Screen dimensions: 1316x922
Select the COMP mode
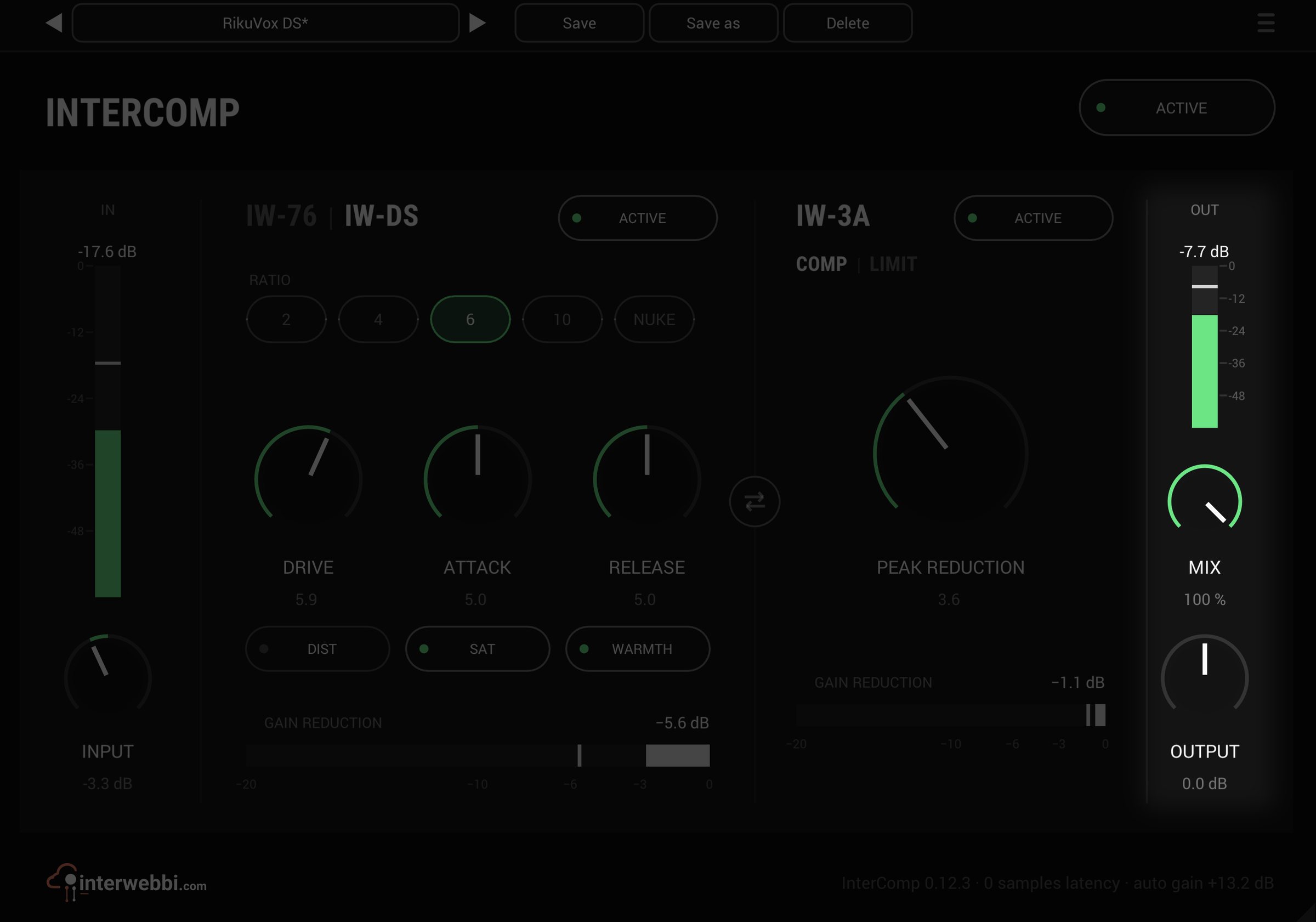point(821,264)
